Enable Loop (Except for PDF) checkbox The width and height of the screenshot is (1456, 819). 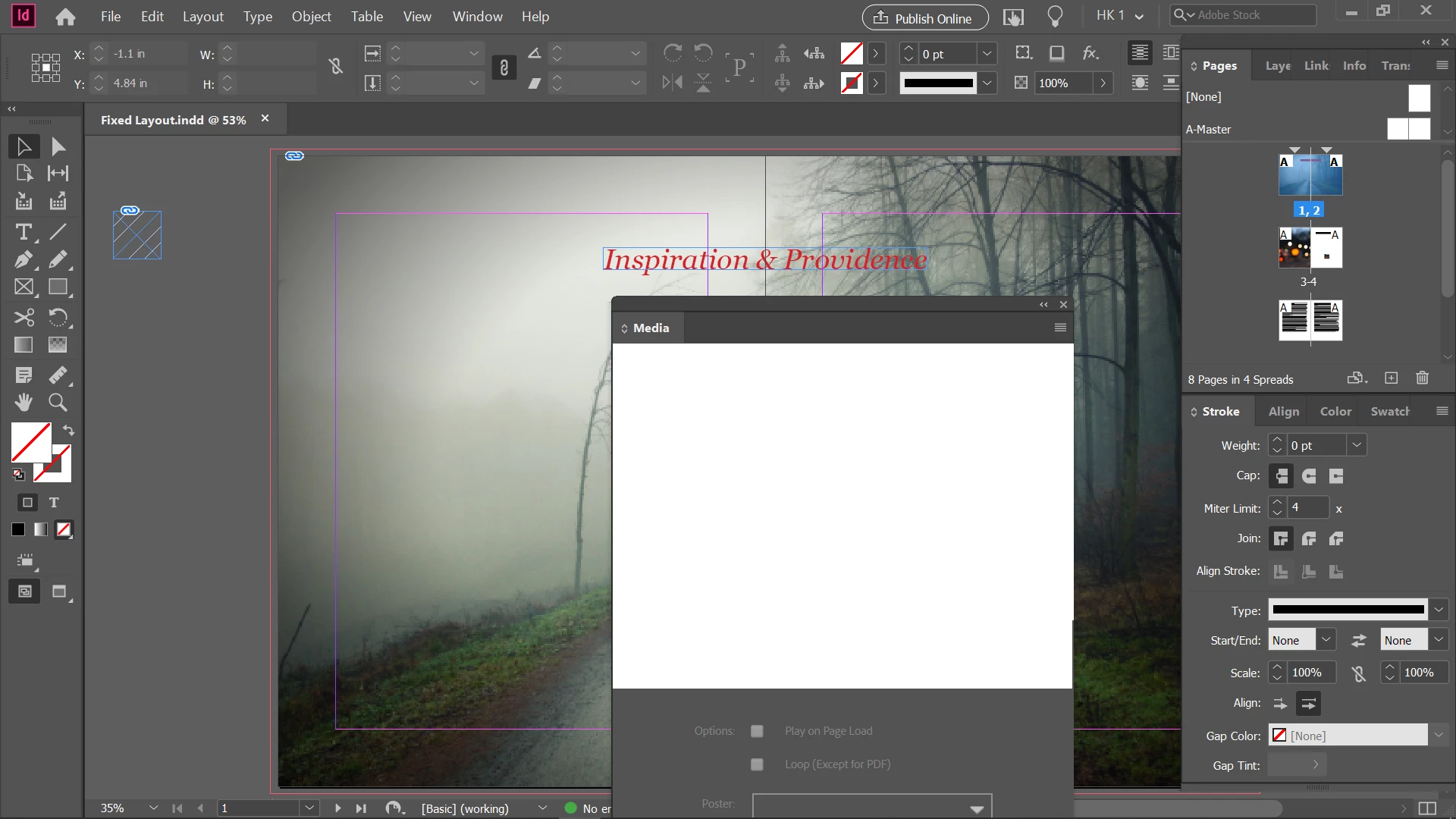[x=757, y=764]
